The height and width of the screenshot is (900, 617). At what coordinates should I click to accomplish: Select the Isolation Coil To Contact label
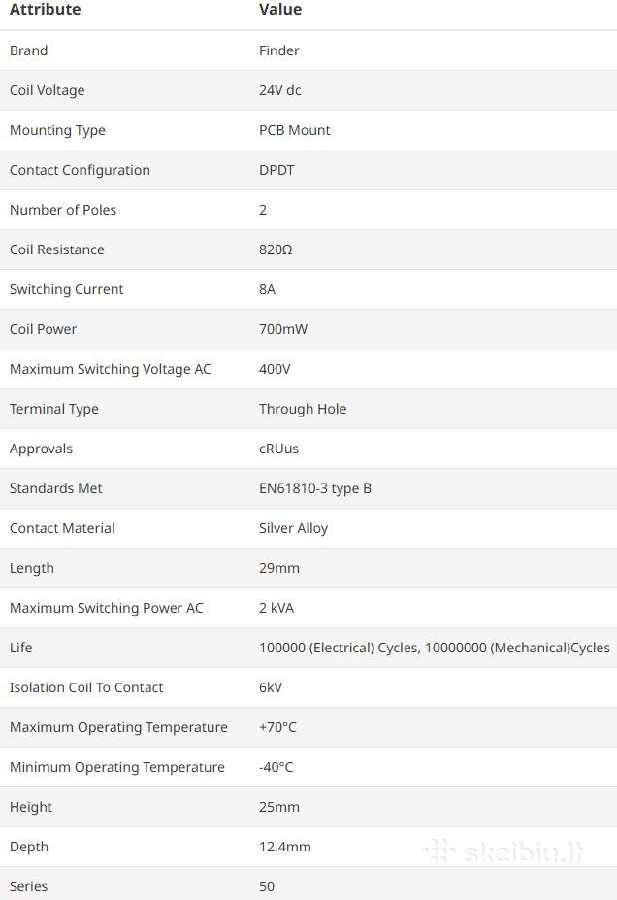point(87,688)
